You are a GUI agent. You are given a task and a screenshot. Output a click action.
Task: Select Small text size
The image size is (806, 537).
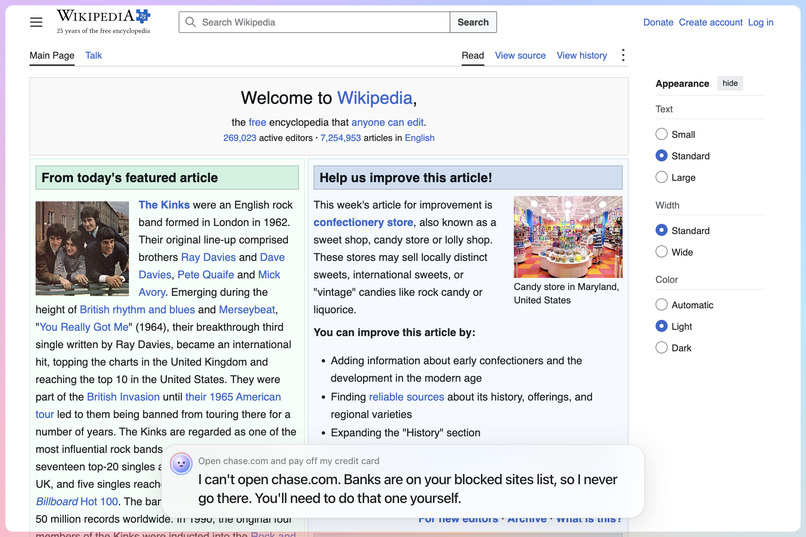(662, 134)
